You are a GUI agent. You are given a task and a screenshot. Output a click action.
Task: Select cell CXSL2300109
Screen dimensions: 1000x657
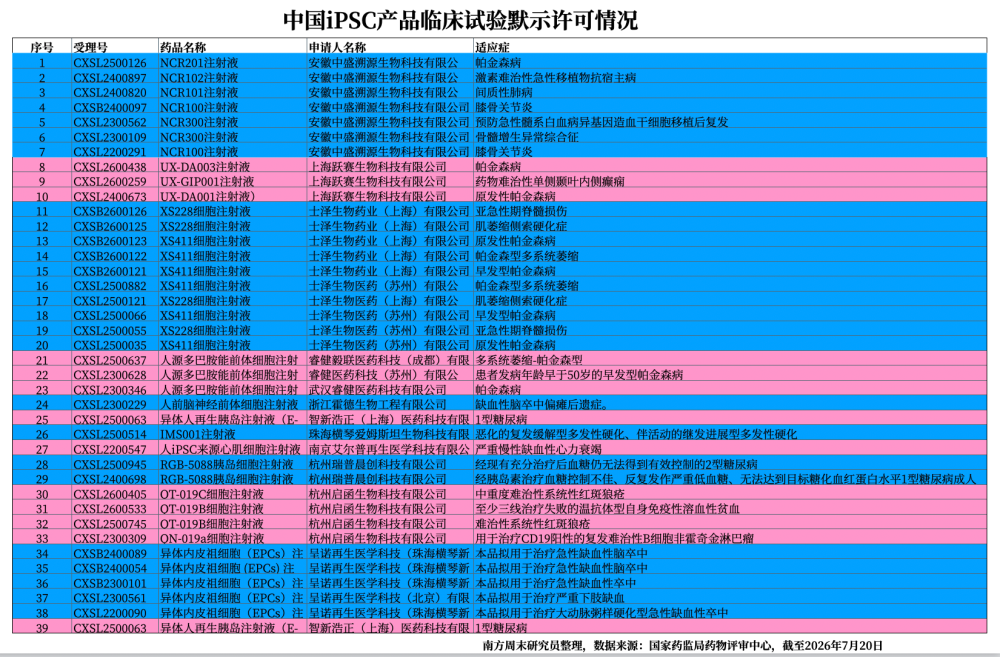click(x=110, y=137)
